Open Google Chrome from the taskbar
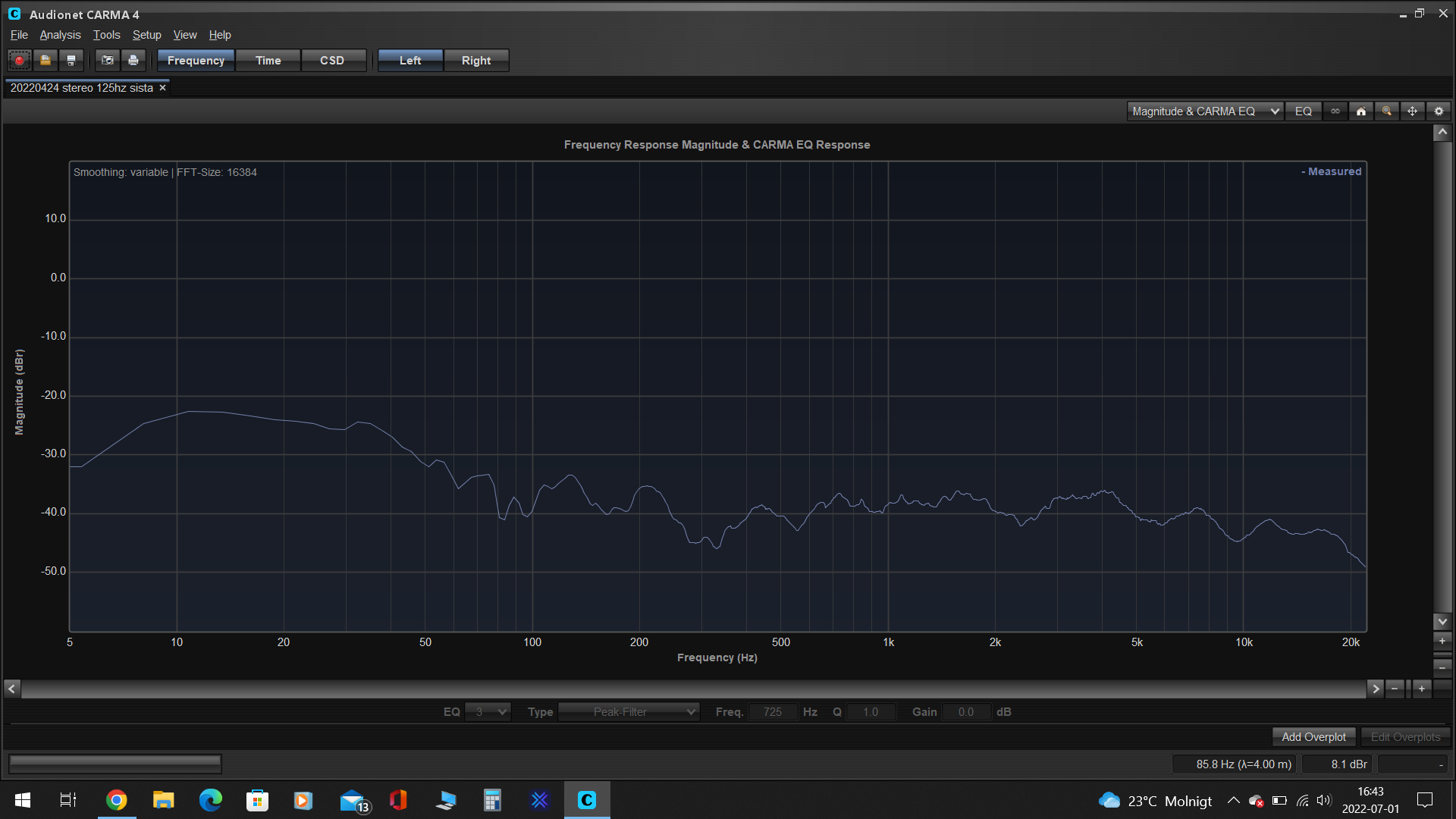This screenshot has height=819, width=1456. 116,800
